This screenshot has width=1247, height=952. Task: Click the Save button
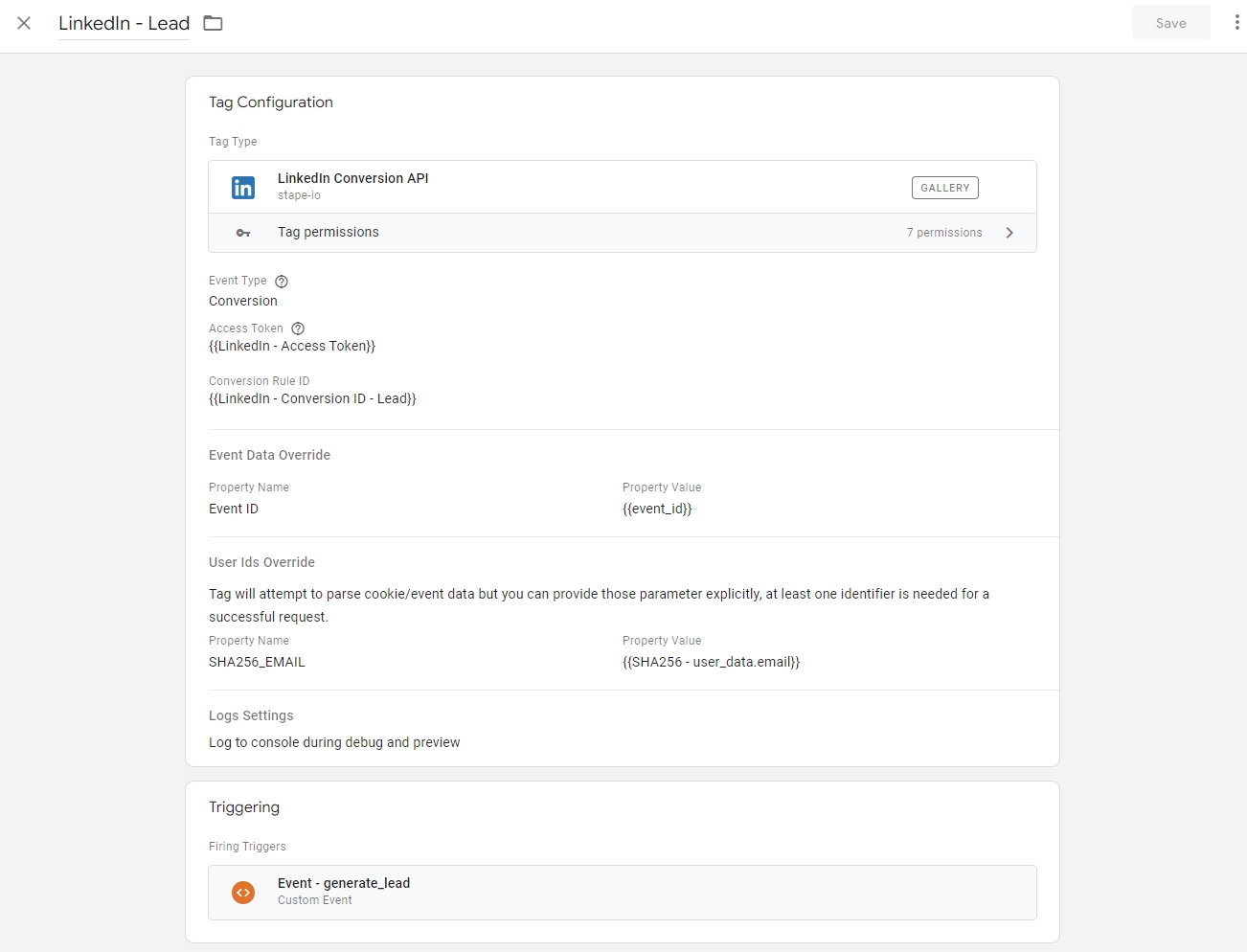1170,23
